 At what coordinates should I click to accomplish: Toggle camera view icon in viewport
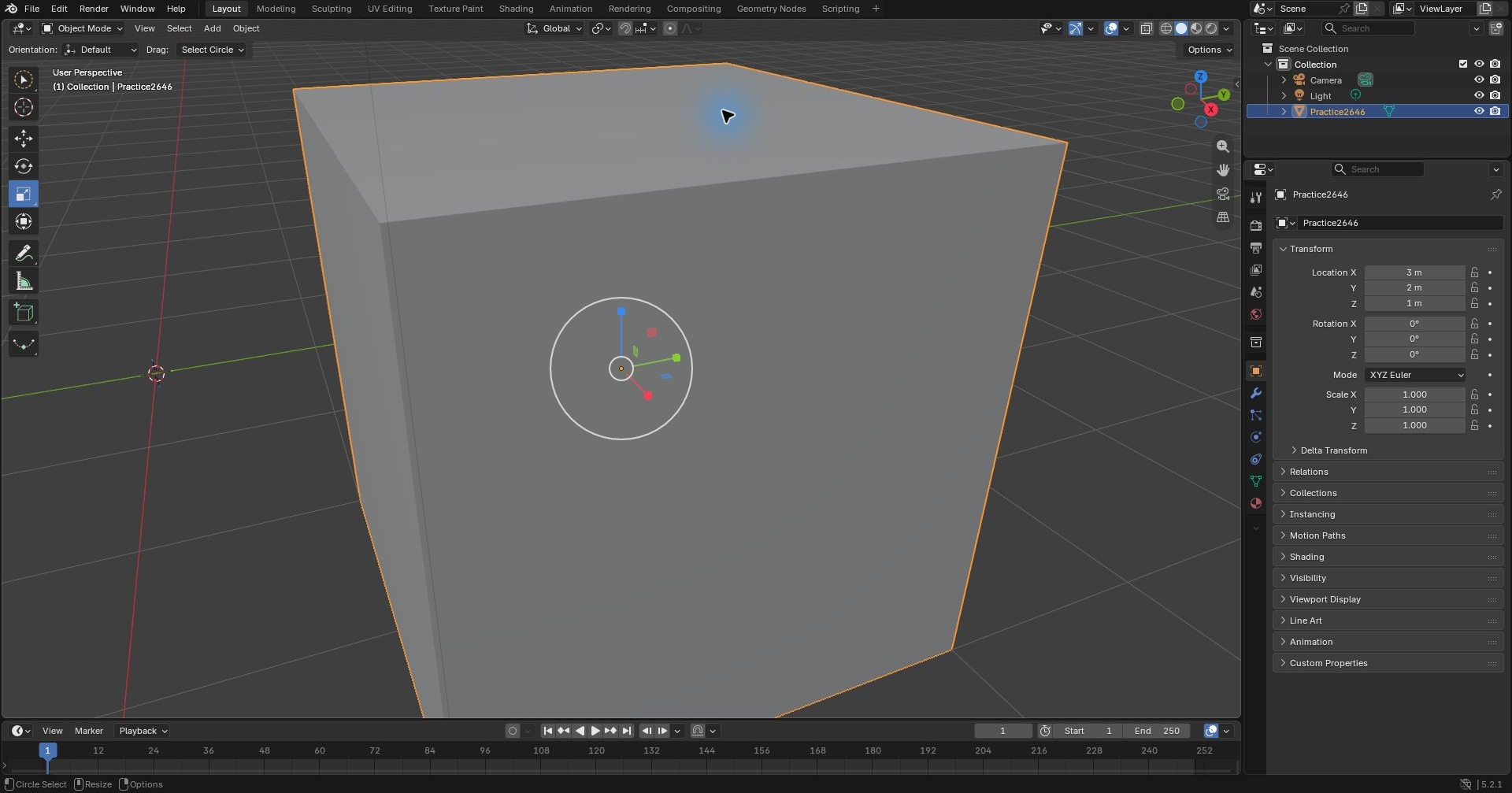1223,194
